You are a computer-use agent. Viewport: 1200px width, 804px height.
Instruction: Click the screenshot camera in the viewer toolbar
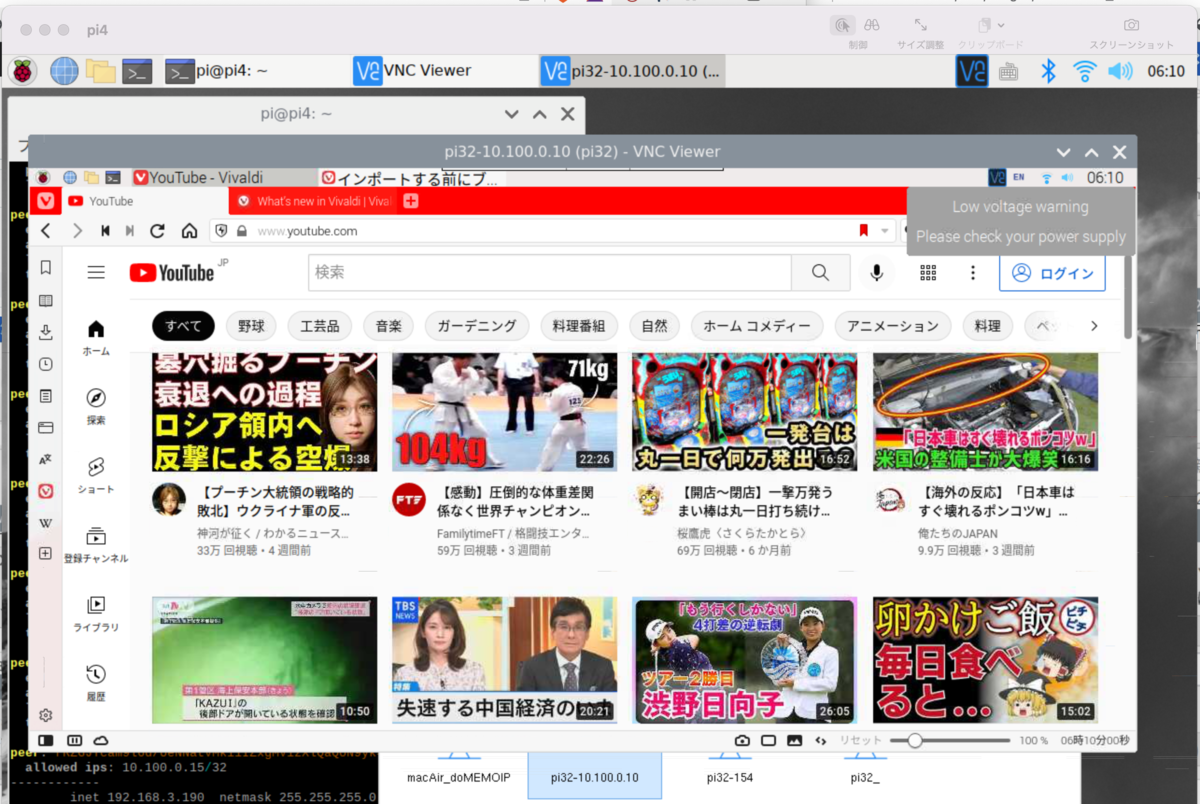pos(1131,25)
